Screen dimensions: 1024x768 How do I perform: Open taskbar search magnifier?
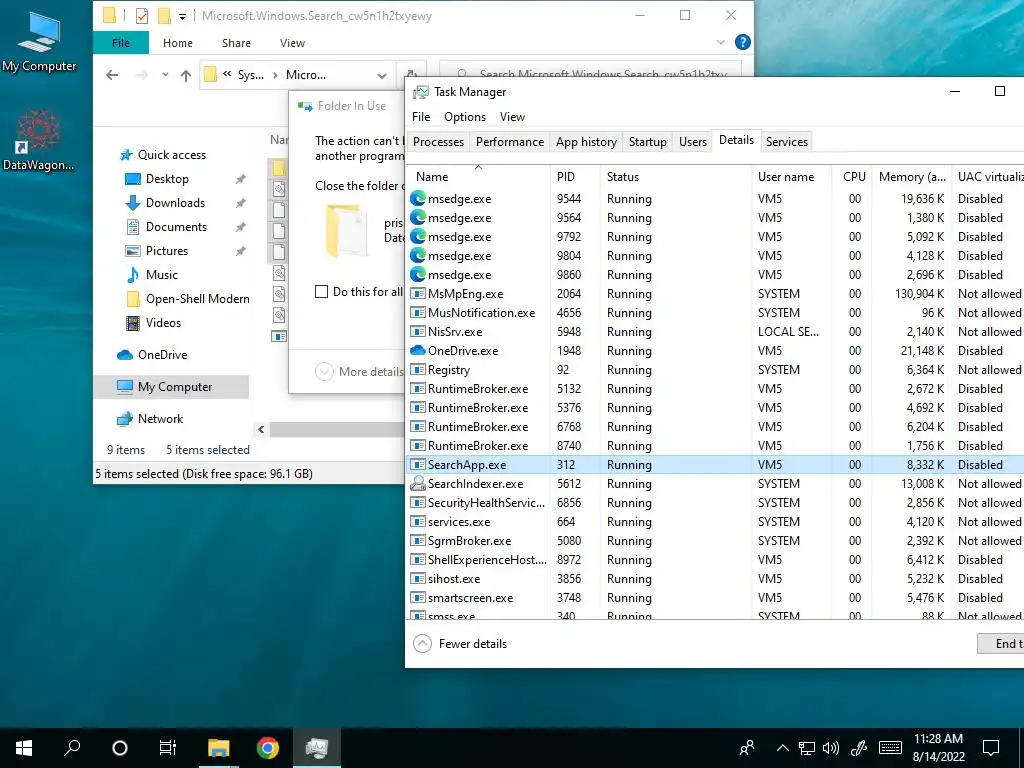72,748
